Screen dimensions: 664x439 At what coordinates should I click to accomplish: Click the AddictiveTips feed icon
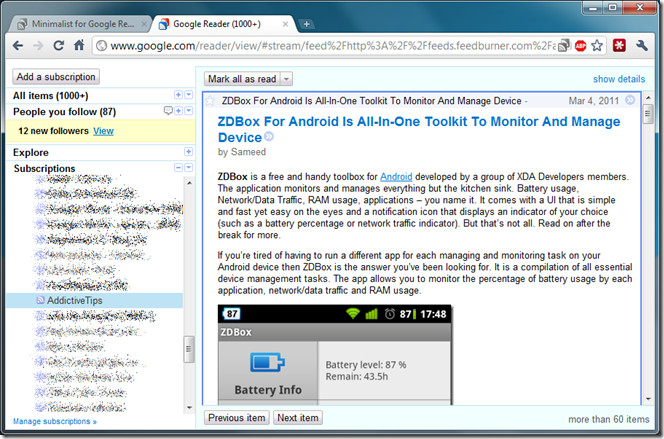[40, 300]
